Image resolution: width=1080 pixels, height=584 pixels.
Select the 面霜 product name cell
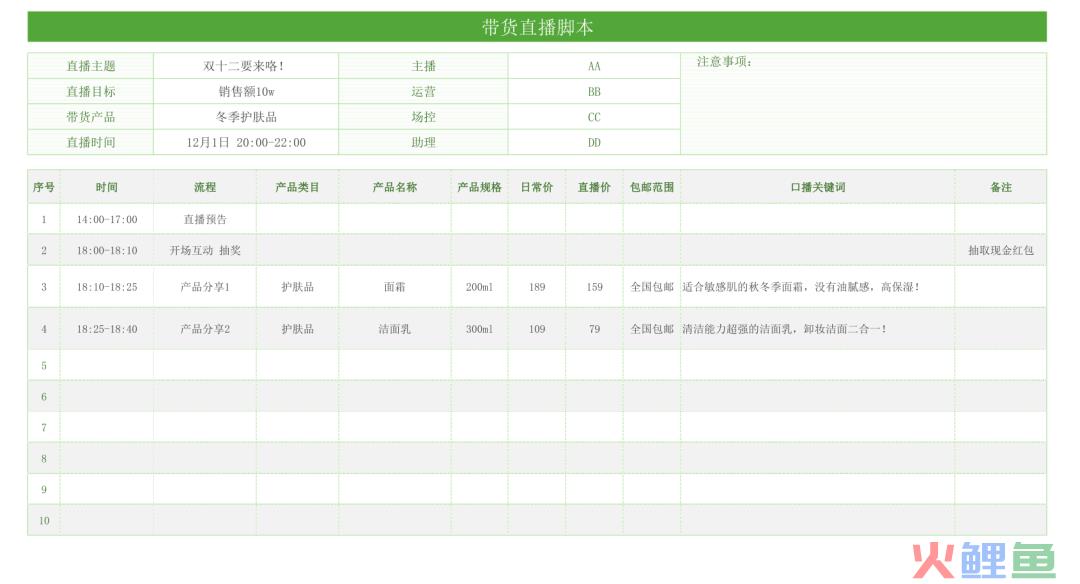coord(395,286)
